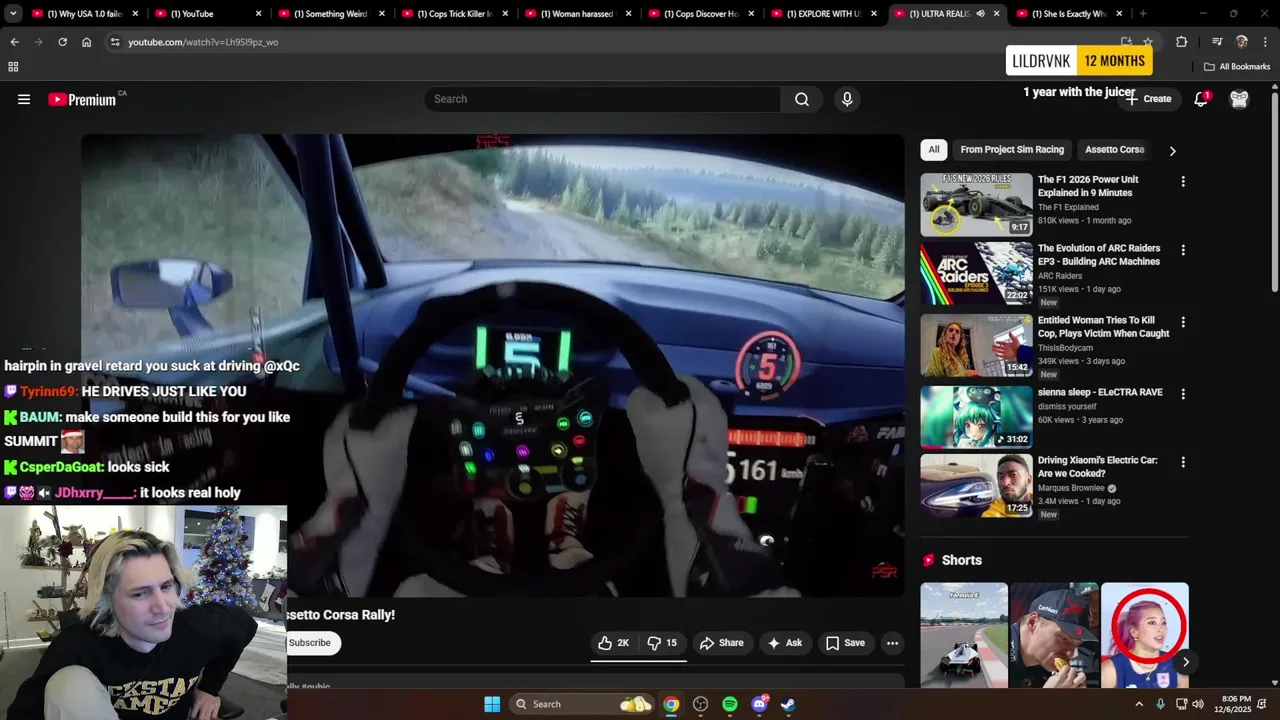Switch to the Cops Trick Killer tab

pyautogui.click(x=455, y=14)
